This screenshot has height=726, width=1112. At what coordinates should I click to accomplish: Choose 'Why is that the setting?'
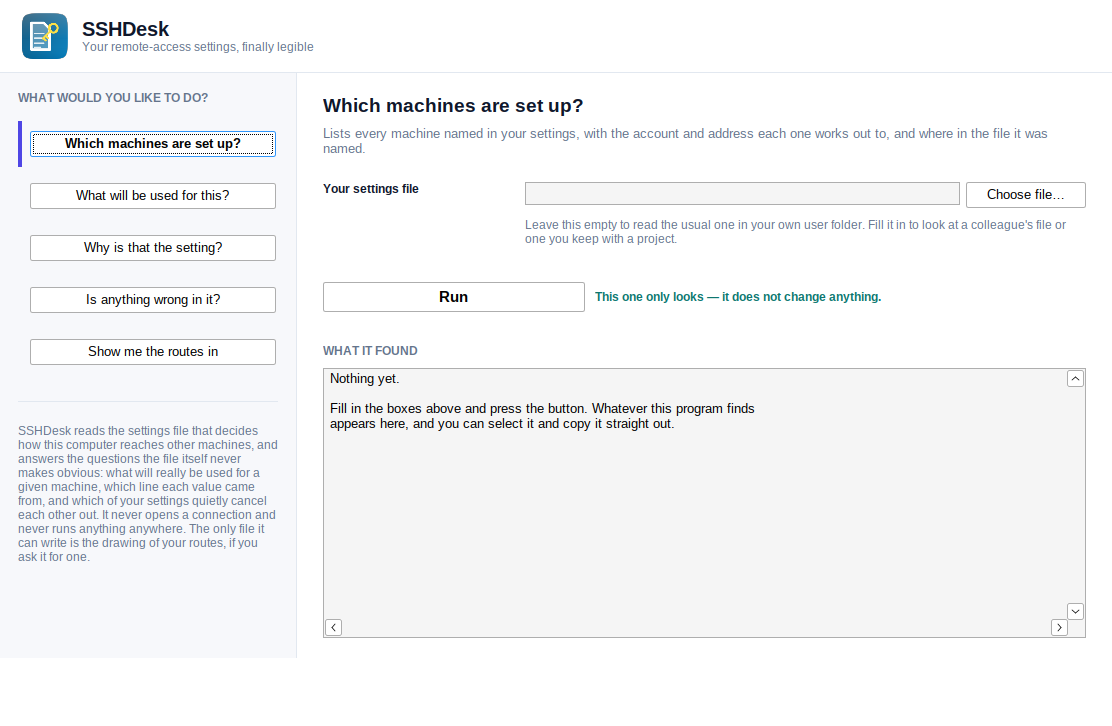point(152,248)
